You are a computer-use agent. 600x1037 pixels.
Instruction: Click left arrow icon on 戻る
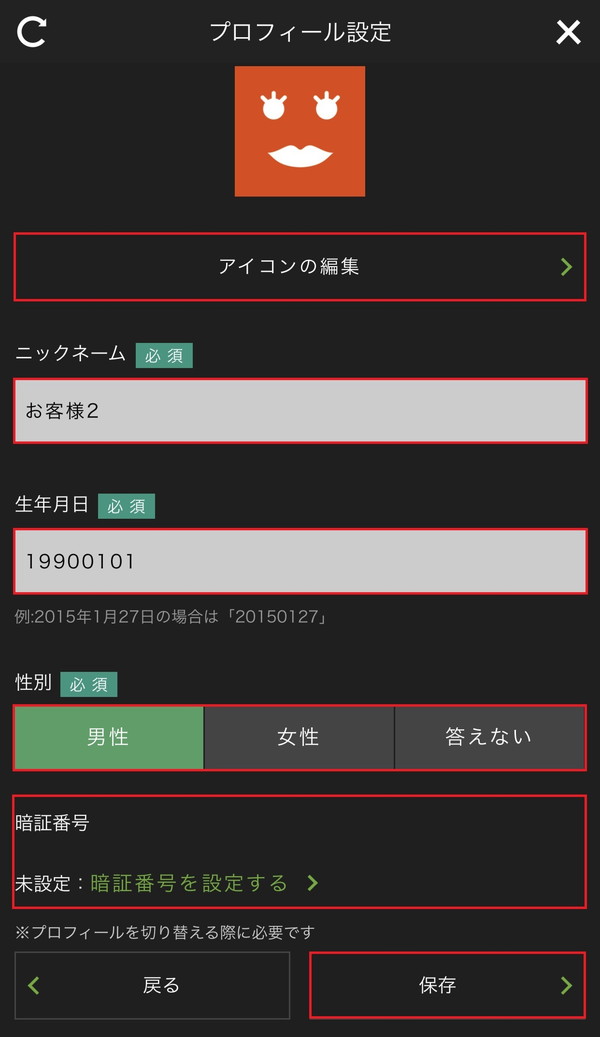[34, 985]
